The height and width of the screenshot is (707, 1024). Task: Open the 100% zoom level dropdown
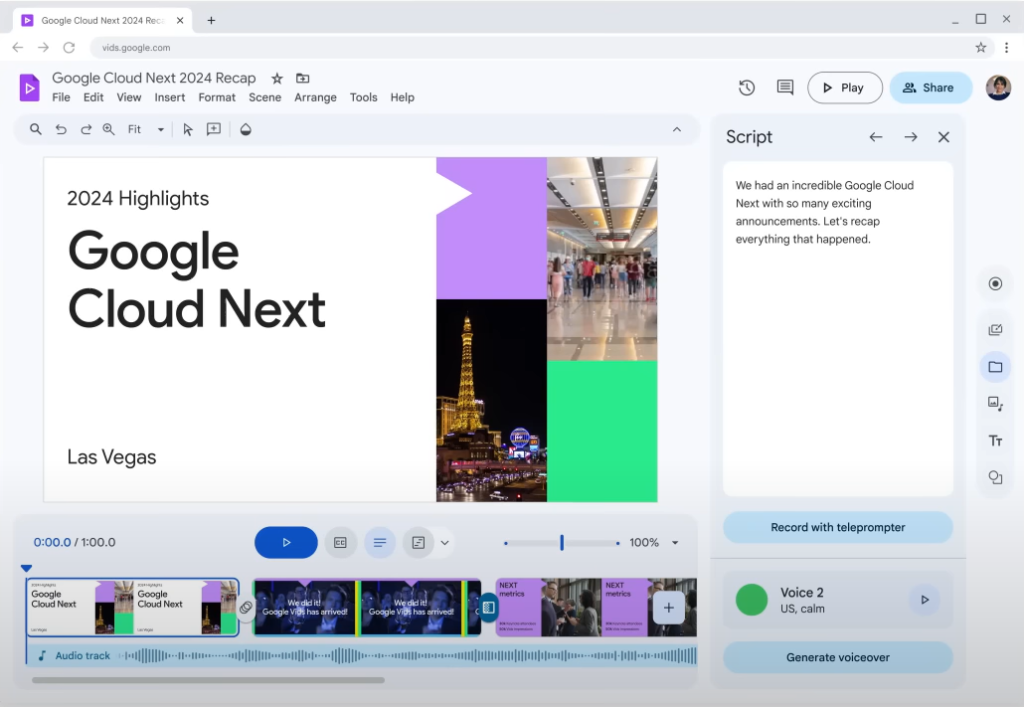click(x=674, y=542)
